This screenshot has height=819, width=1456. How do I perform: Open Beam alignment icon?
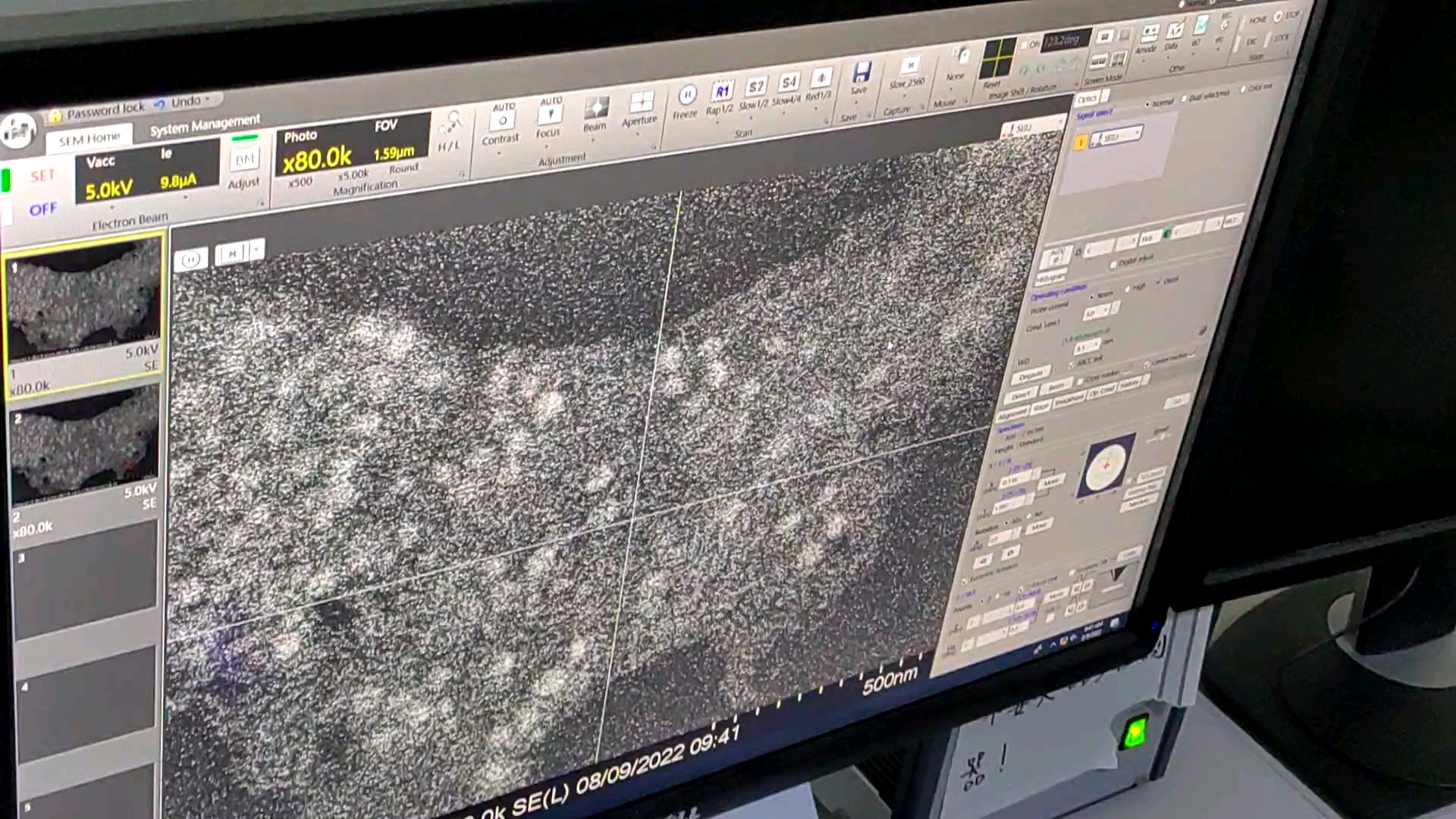tap(596, 108)
